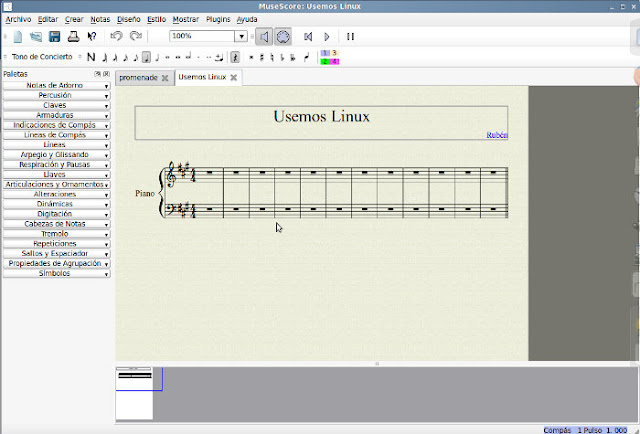Image resolution: width=640 pixels, height=434 pixels.
Task: Pause playback with the pause icon
Action: coord(350,37)
